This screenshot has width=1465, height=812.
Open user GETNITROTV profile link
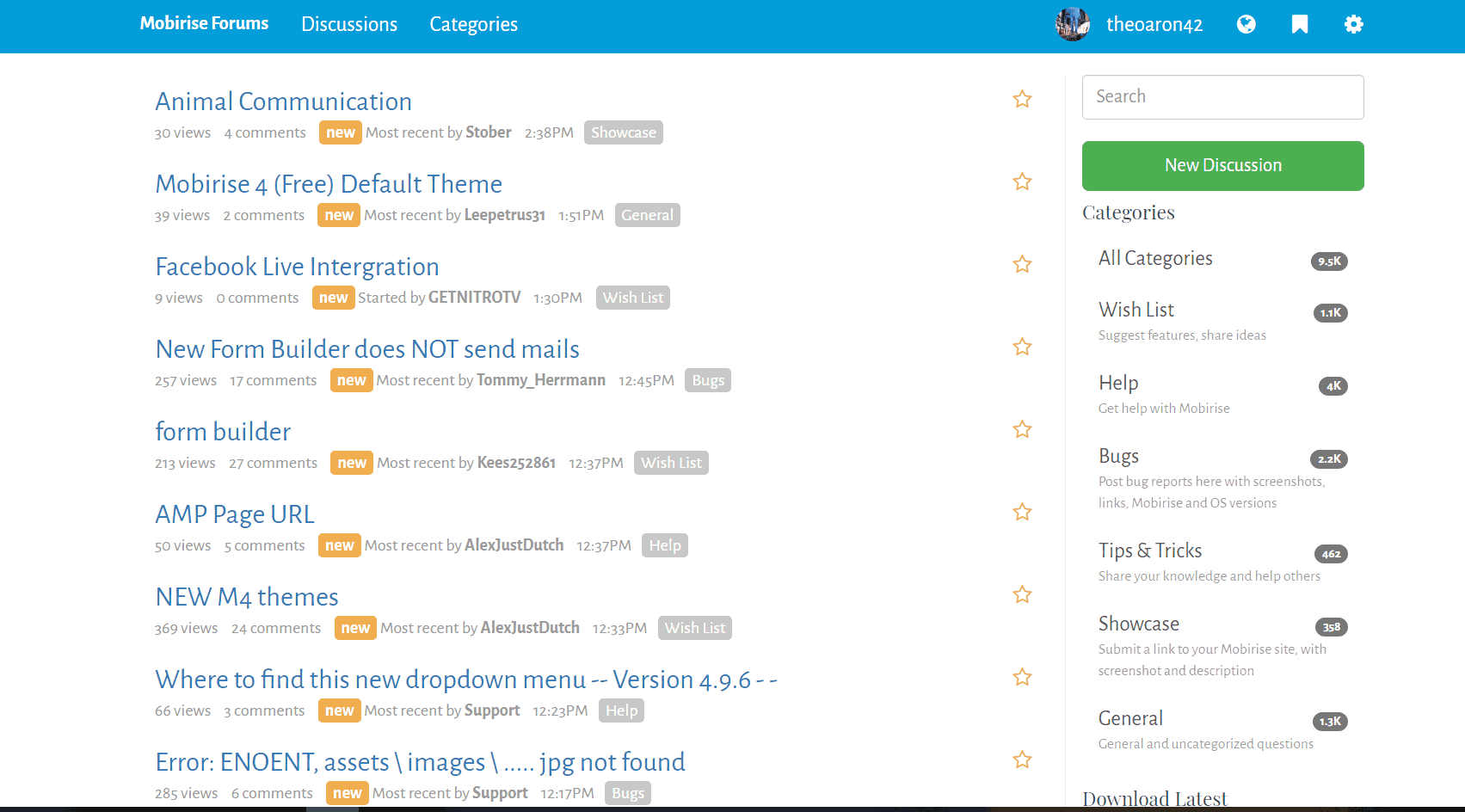(x=475, y=298)
